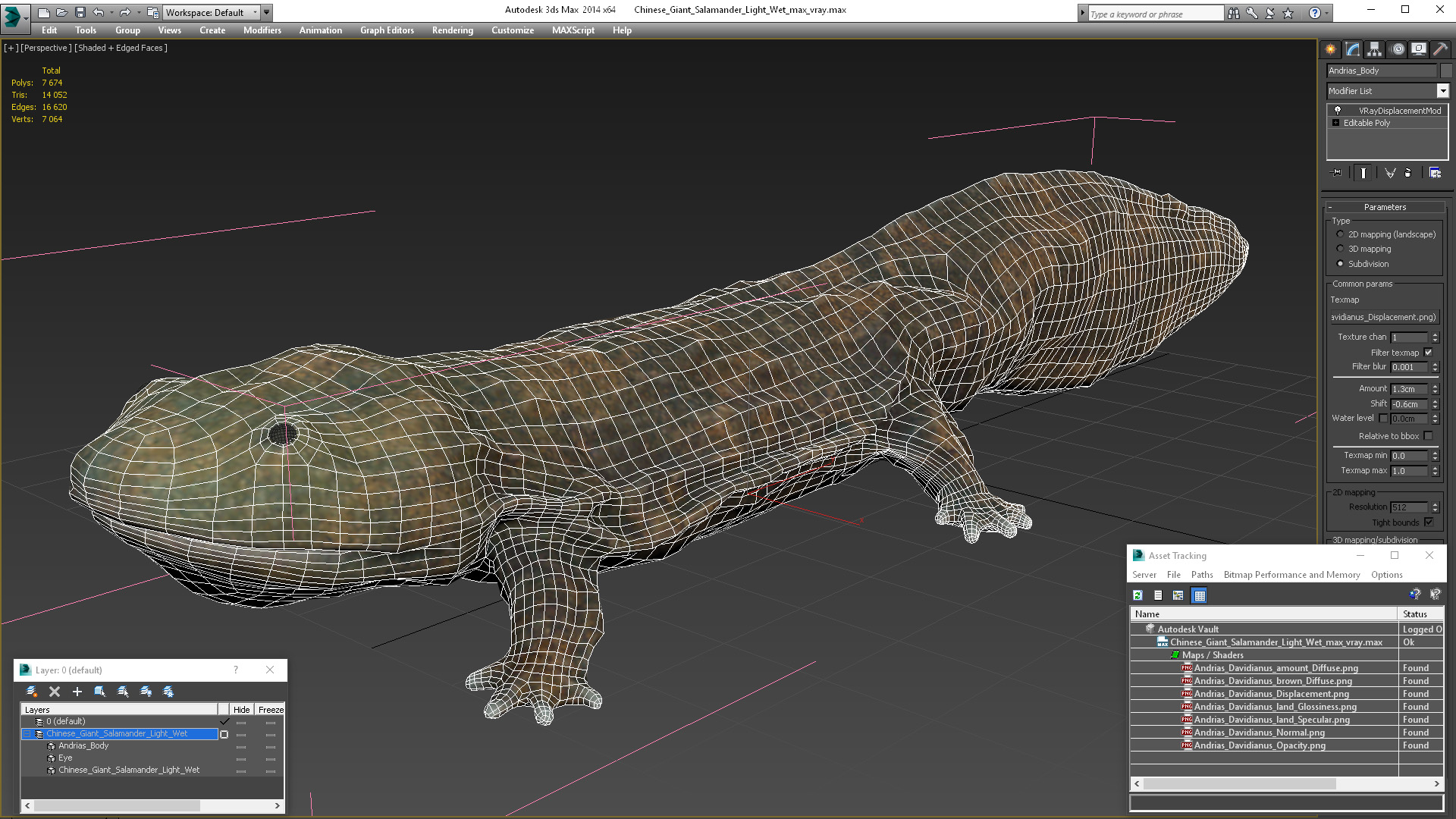Click the Texmap displacement map button

pyautogui.click(x=1385, y=317)
